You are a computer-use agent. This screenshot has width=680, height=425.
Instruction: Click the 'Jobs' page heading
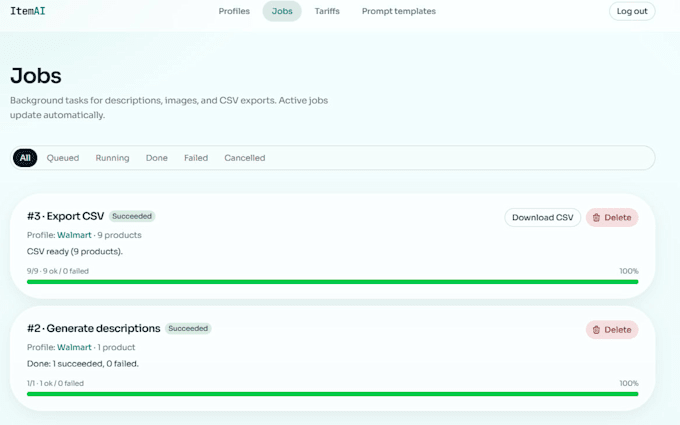(36, 76)
